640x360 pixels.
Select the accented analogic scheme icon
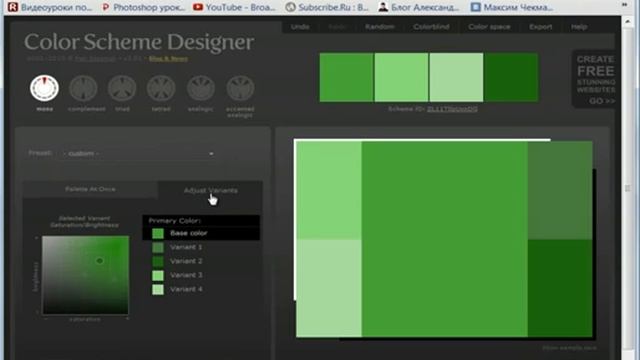[x=240, y=88]
